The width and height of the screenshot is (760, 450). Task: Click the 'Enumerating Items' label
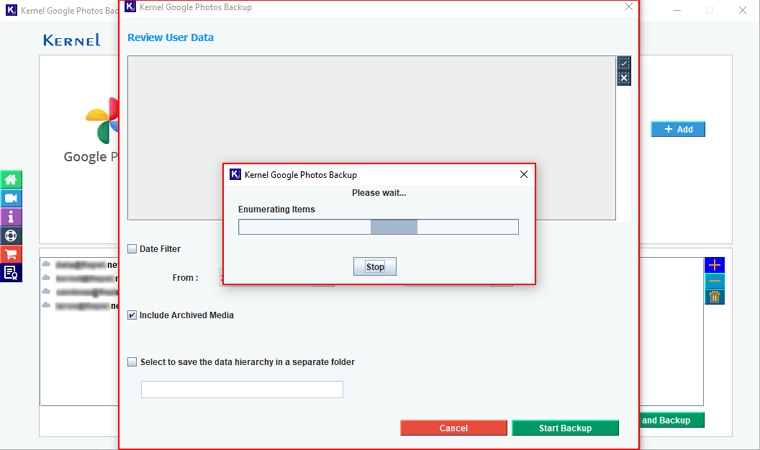coord(276,209)
